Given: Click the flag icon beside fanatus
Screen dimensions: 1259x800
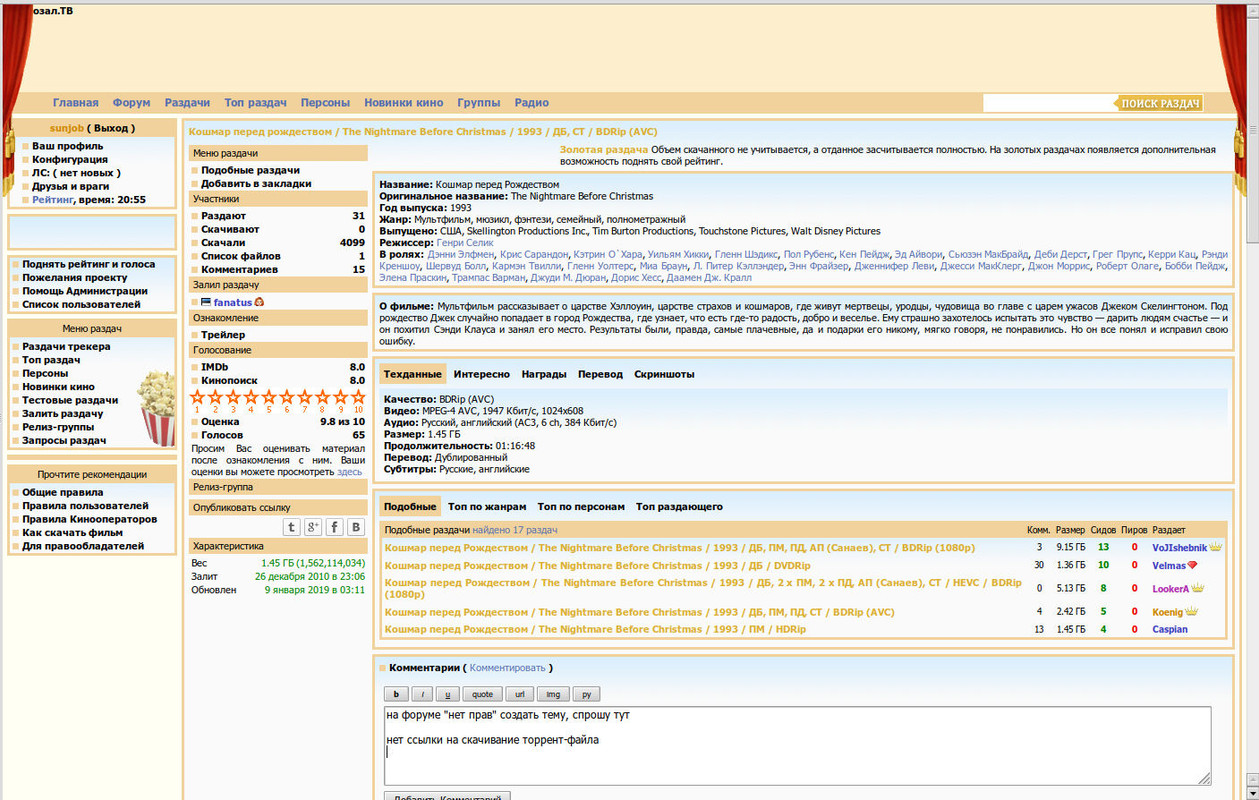Looking at the screenshot, I should click(x=206, y=302).
